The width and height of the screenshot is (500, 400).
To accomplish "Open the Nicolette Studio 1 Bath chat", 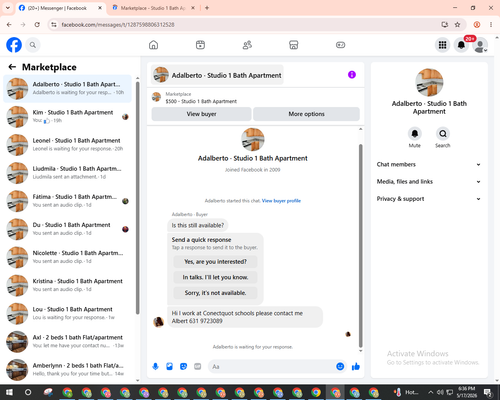I will [x=67, y=257].
